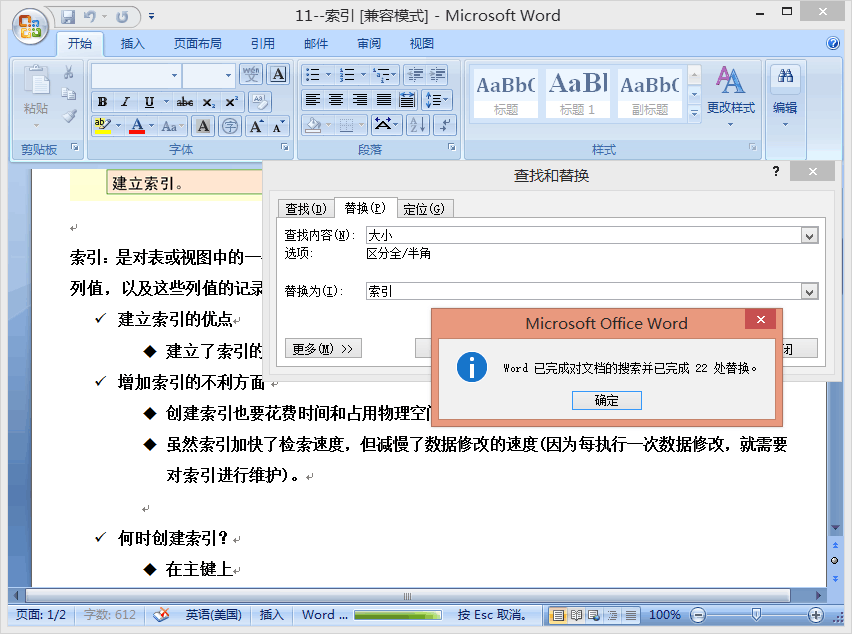Click the Enclose Characters icon
The image size is (852, 634).
(230, 126)
